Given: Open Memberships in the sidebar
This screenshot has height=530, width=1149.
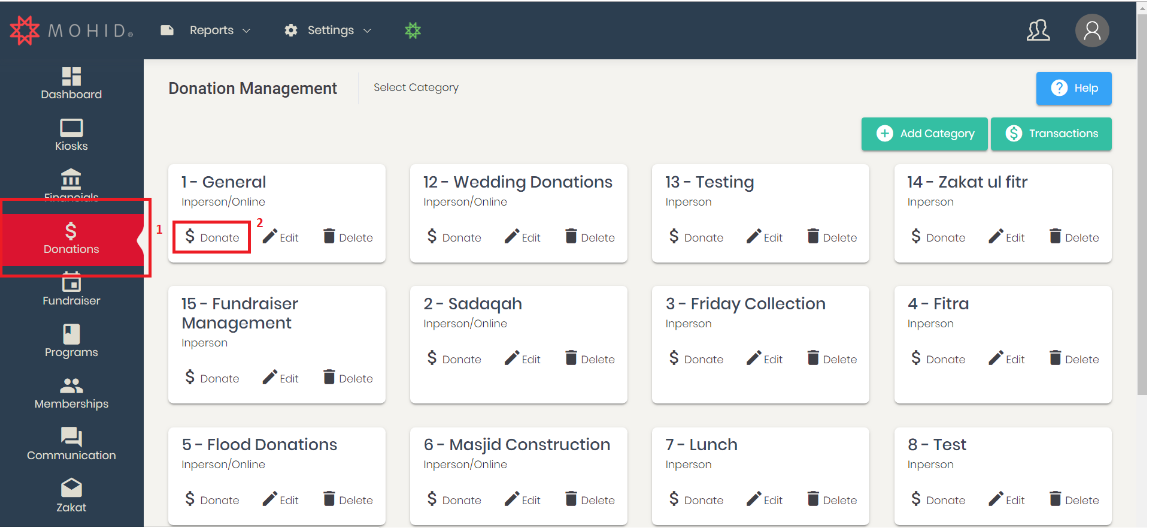Looking at the screenshot, I should 71,393.
